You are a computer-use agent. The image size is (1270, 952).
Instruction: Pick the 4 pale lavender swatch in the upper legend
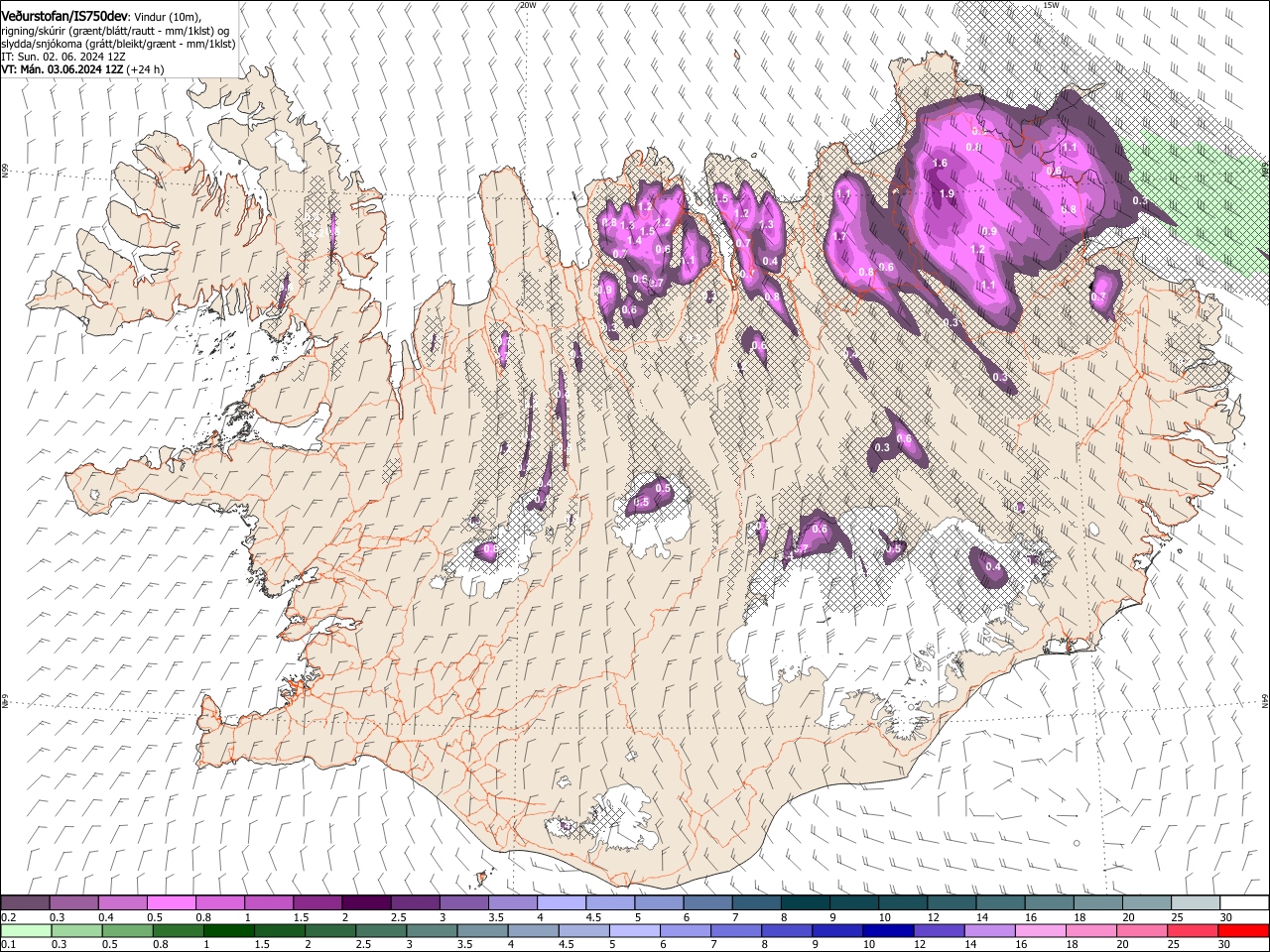pos(561,902)
